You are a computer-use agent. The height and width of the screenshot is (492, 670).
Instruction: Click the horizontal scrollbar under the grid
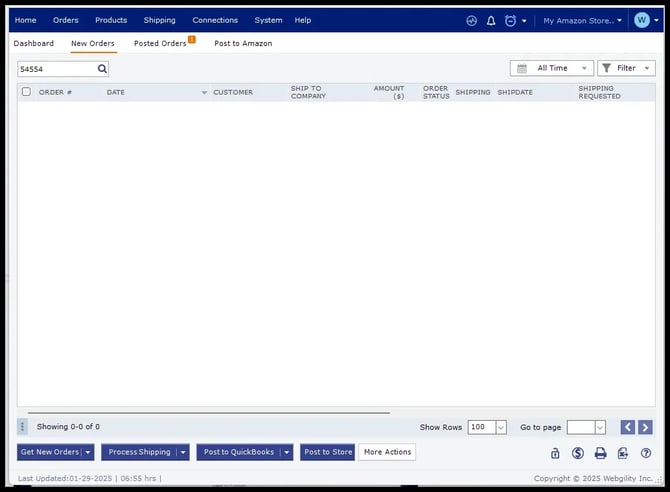click(x=208, y=412)
